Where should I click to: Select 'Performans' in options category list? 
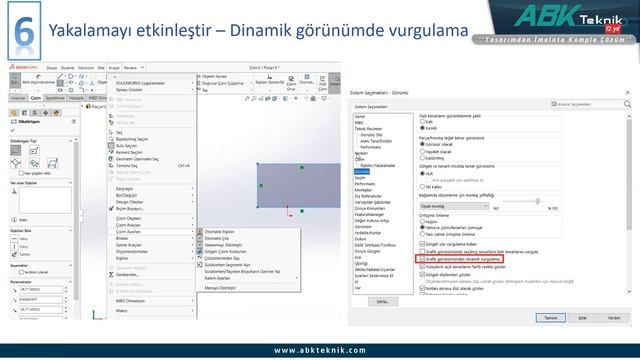point(364,184)
